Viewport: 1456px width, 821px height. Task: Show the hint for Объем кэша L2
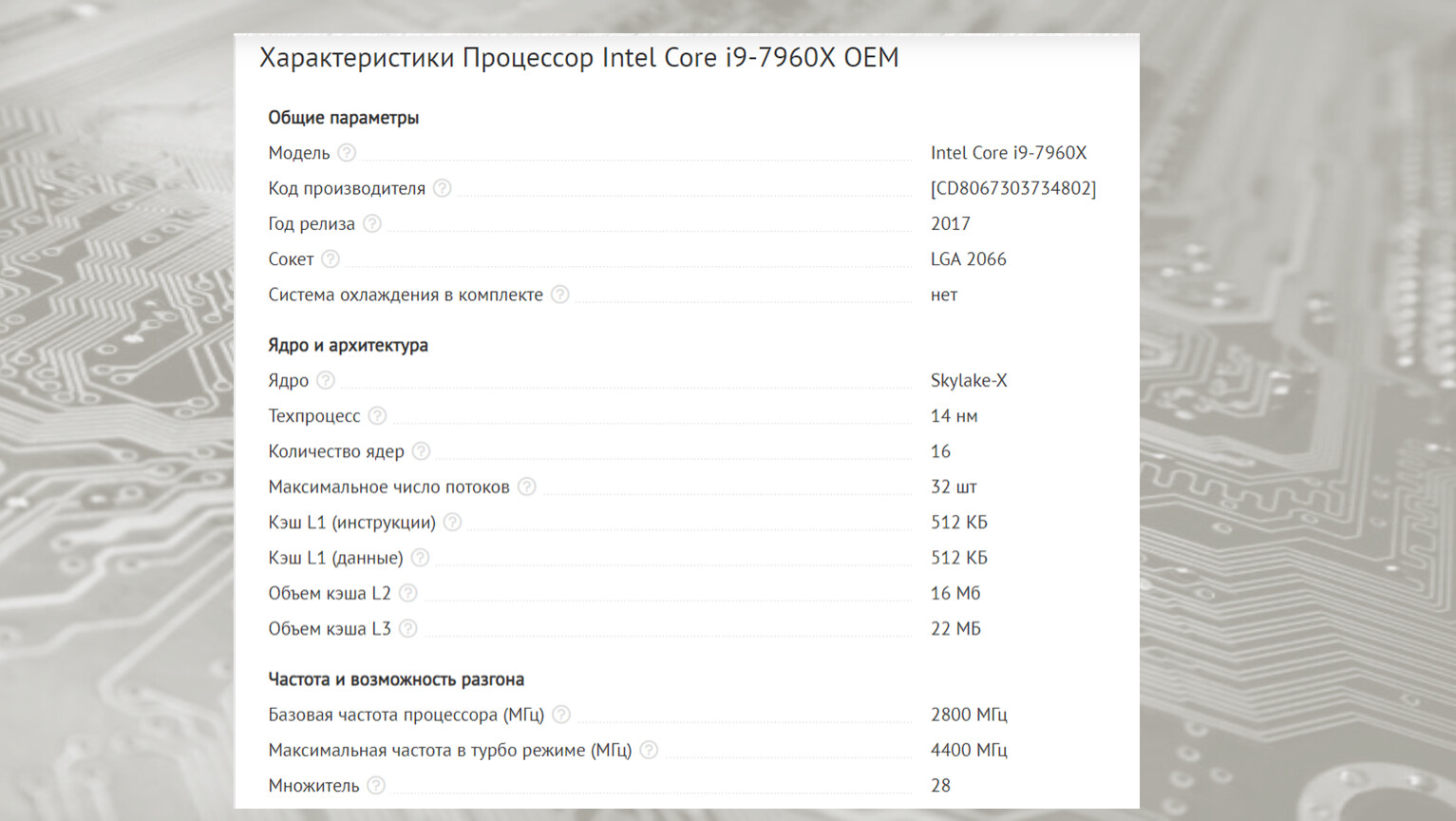[x=408, y=593]
